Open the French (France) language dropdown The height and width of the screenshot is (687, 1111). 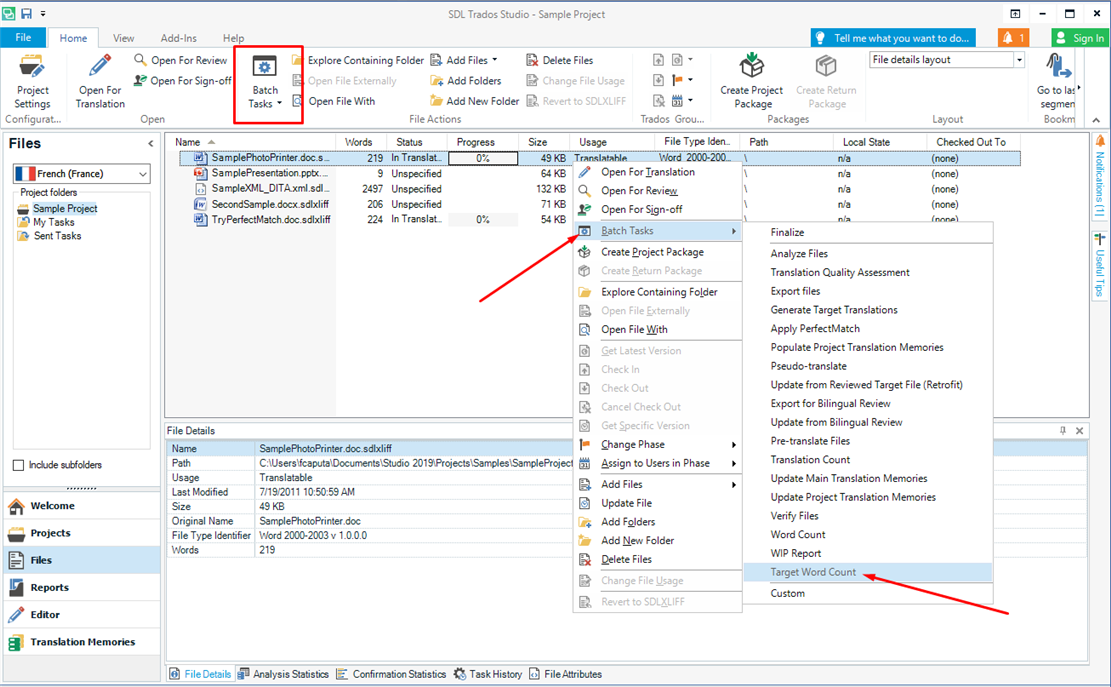(x=81, y=174)
